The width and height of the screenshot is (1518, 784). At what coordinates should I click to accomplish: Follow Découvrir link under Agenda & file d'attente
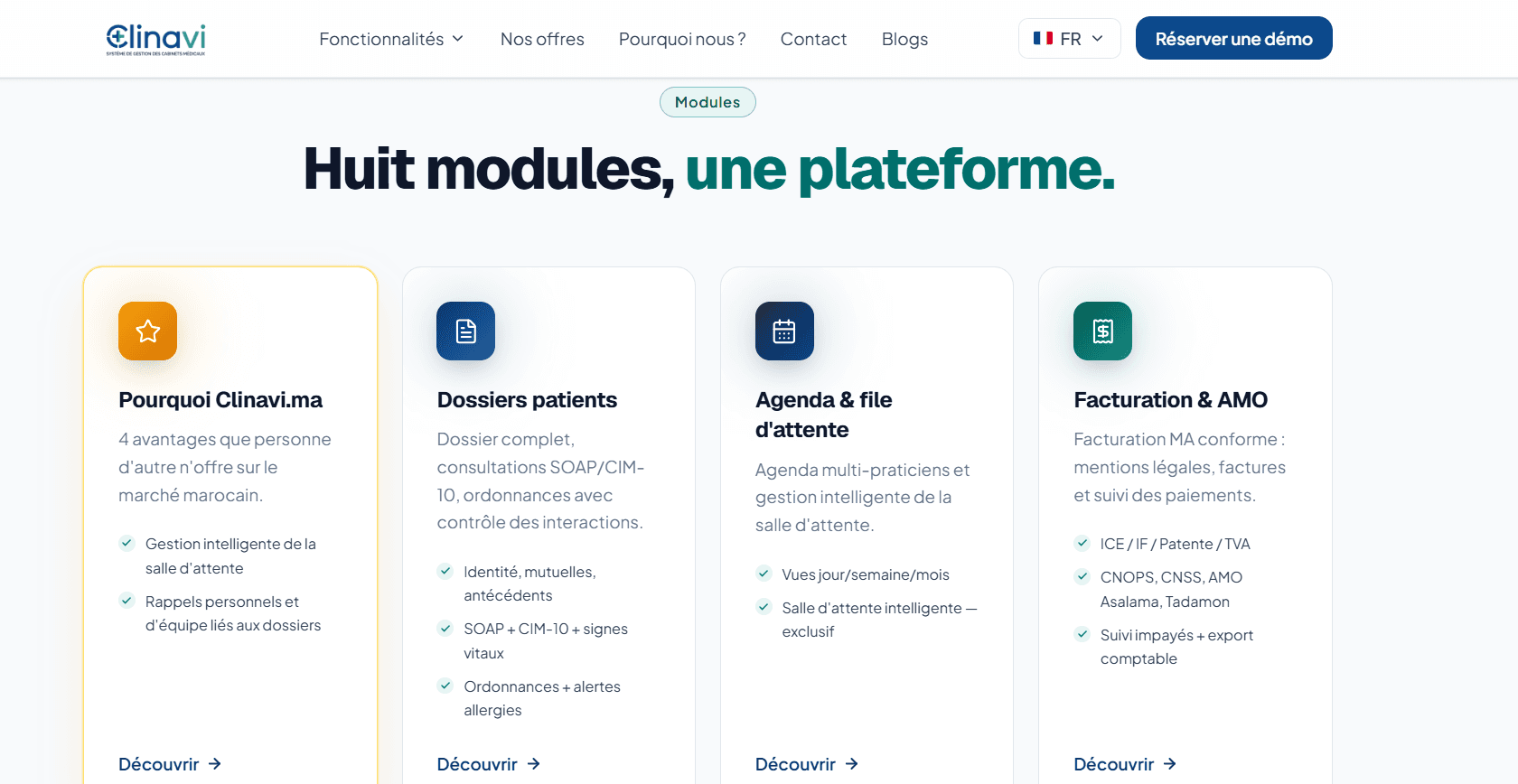pos(807,764)
